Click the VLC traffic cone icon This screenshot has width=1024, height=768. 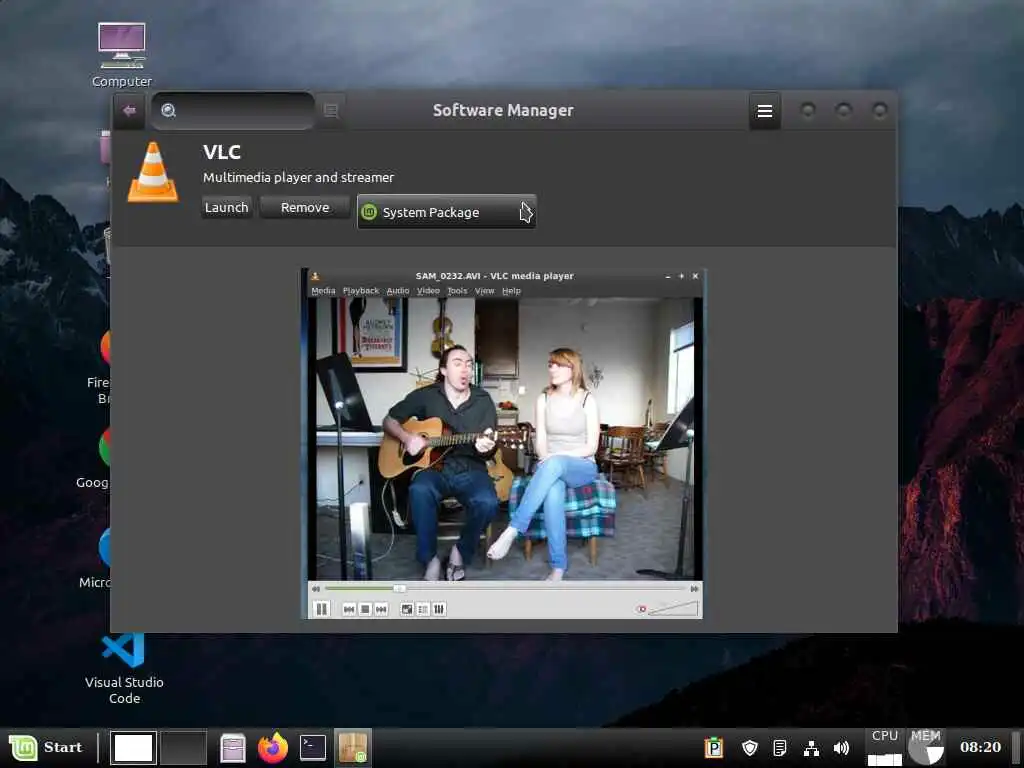[153, 172]
